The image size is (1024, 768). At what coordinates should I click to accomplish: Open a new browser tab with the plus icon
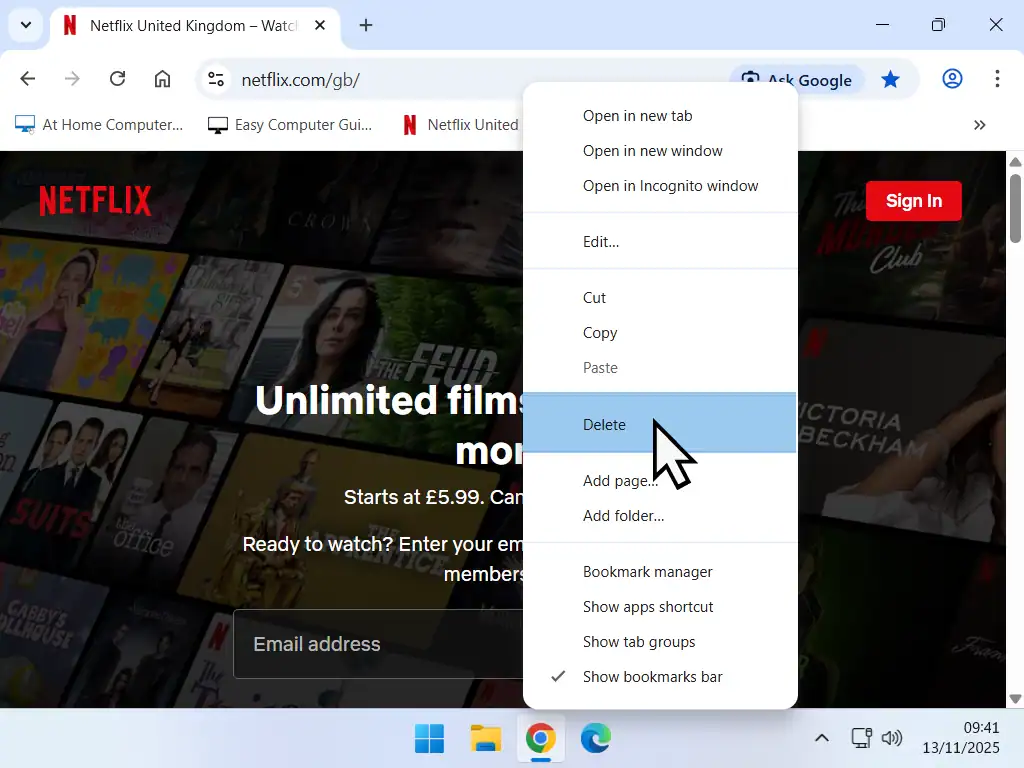point(365,25)
